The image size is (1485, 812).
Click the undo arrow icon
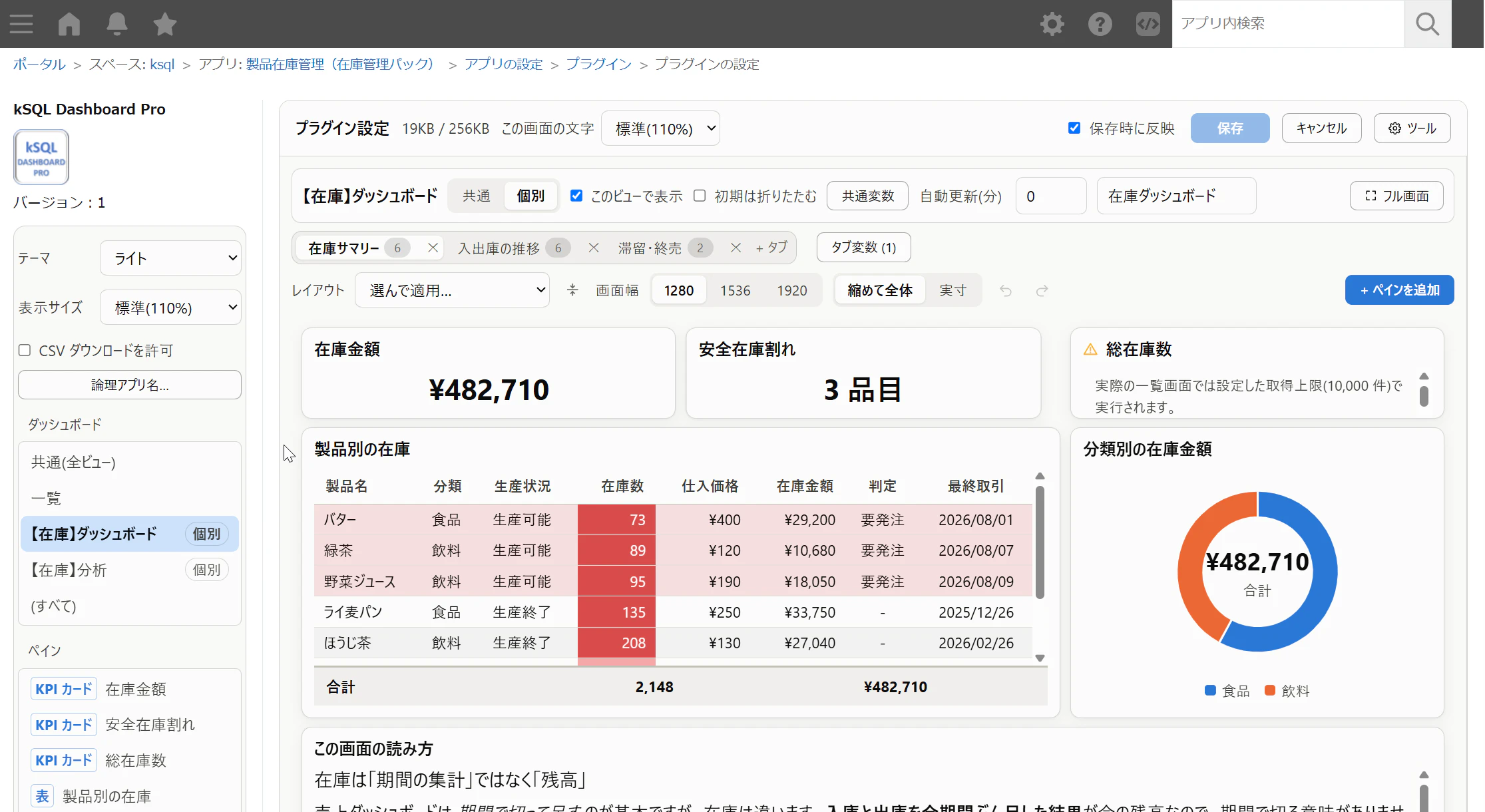[1006, 290]
